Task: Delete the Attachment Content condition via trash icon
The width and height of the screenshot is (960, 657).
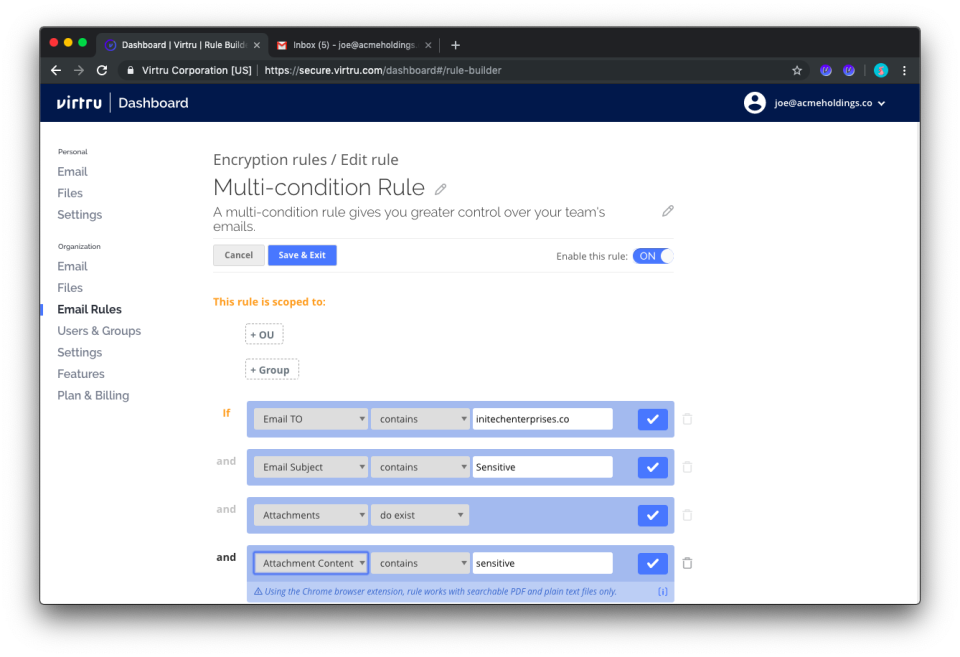Action: [x=687, y=563]
